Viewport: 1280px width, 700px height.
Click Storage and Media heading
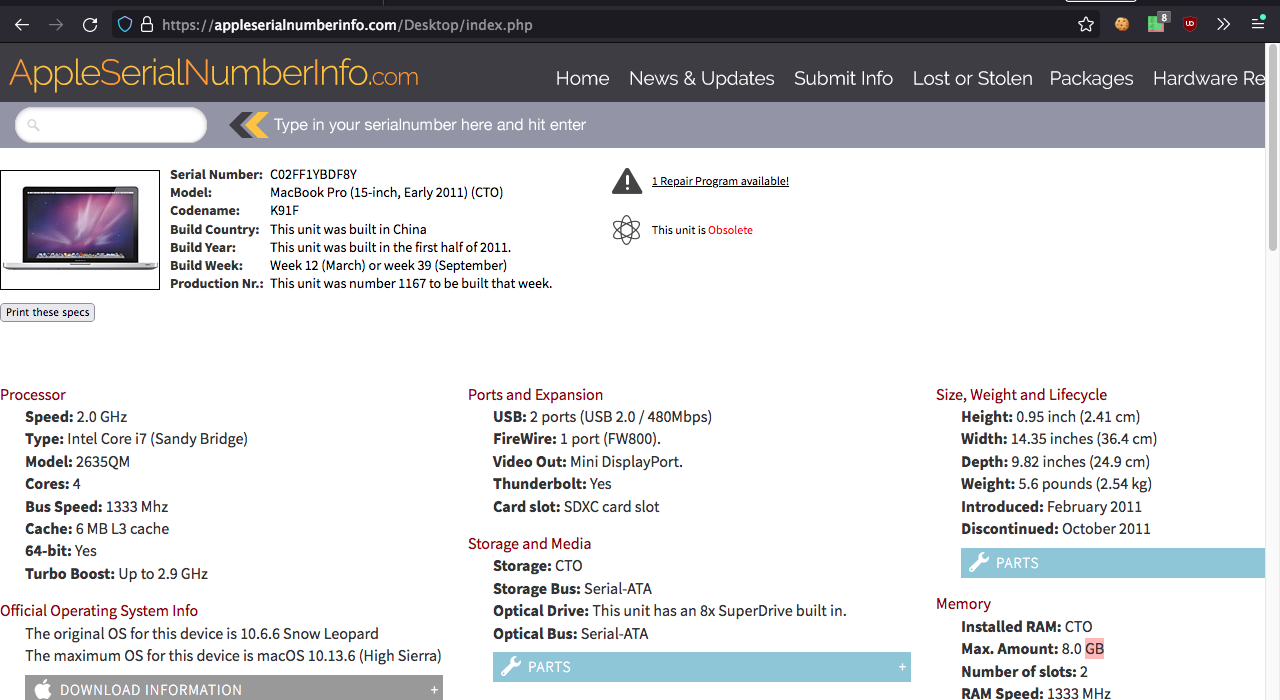pyautogui.click(x=529, y=543)
